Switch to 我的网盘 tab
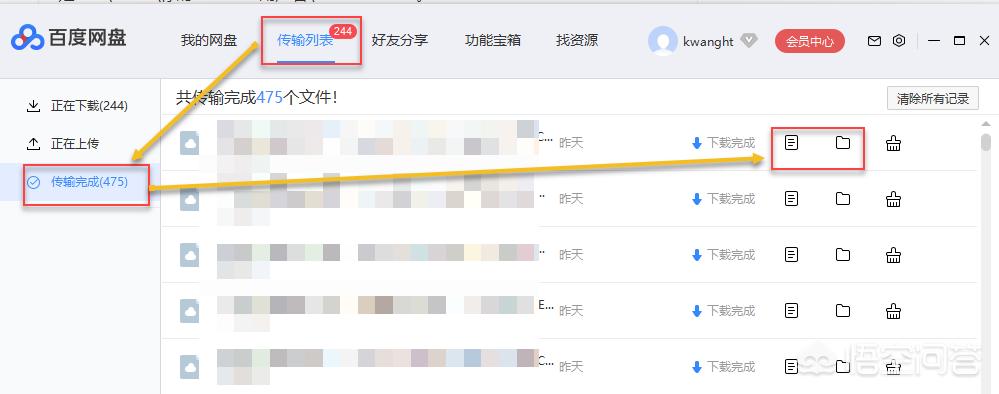 pos(208,41)
